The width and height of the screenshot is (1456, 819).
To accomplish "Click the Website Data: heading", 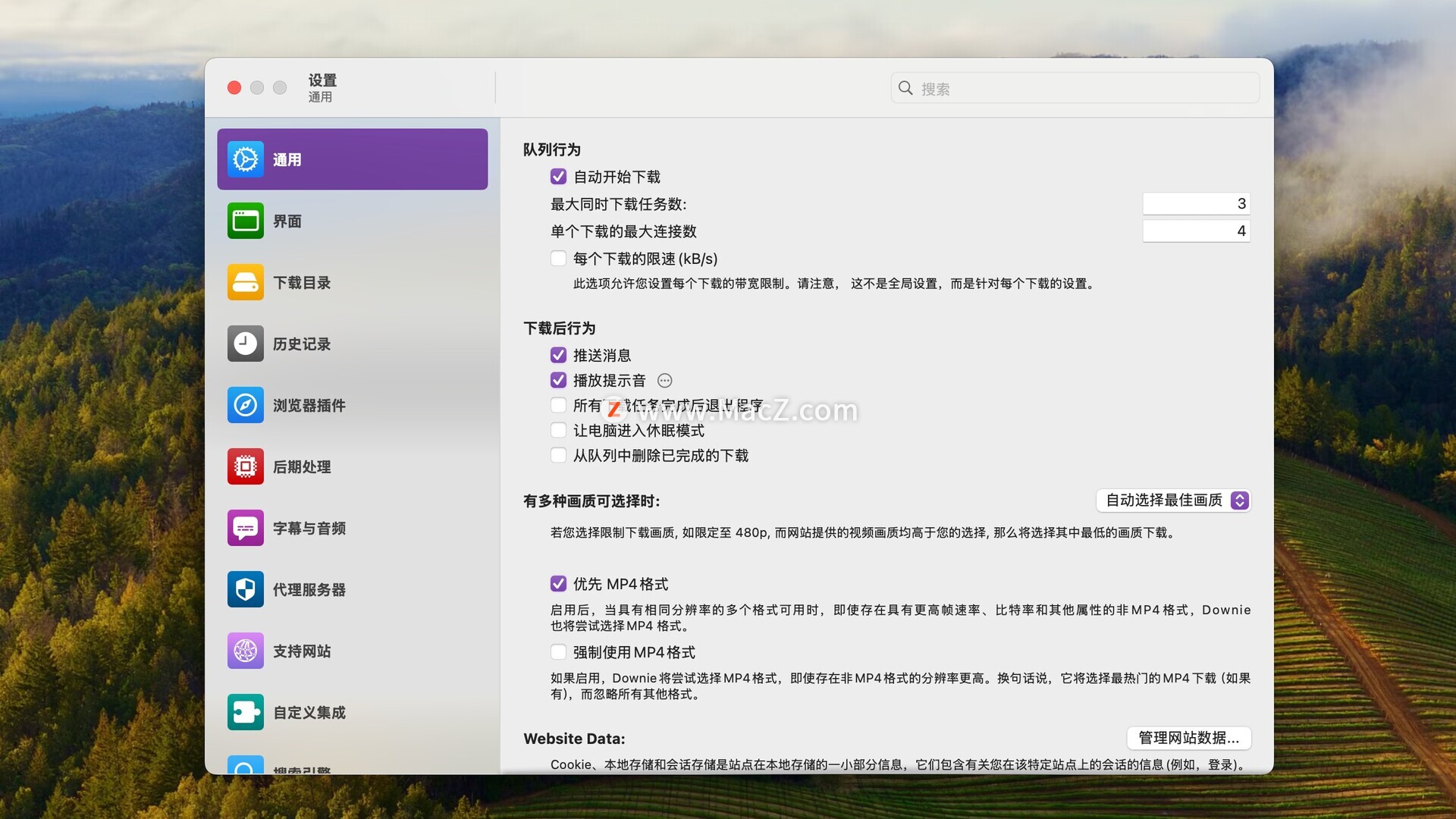I will click(574, 739).
